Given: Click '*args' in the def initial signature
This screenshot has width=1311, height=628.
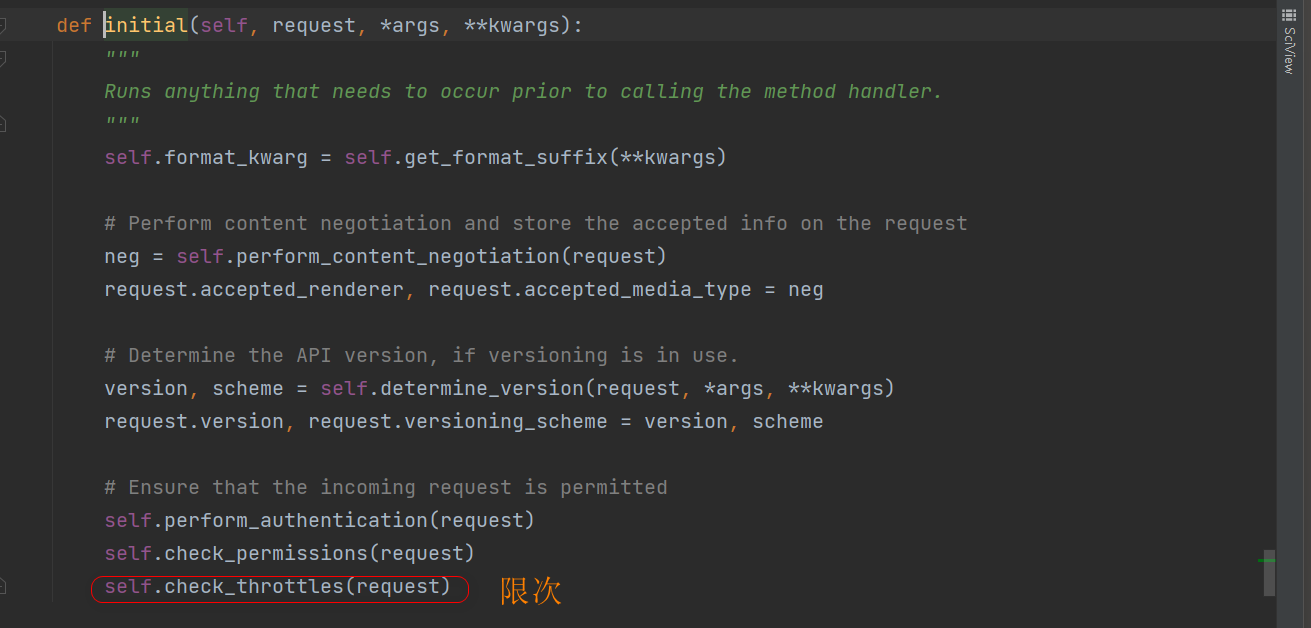Looking at the screenshot, I should pos(410,25).
